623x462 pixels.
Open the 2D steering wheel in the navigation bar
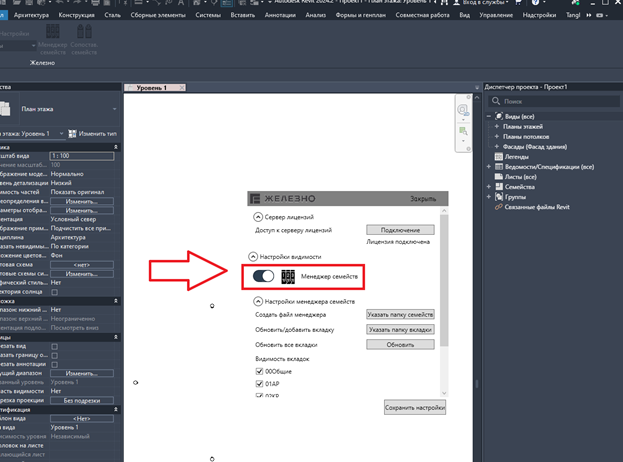[x=463, y=110]
